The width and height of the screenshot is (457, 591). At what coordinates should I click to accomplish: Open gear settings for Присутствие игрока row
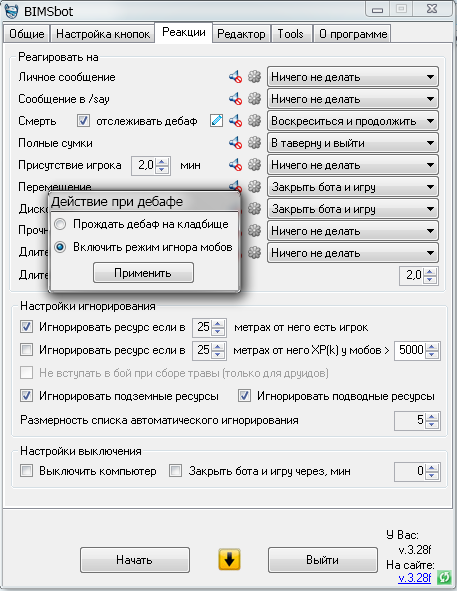pyautogui.click(x=255, y=165)
